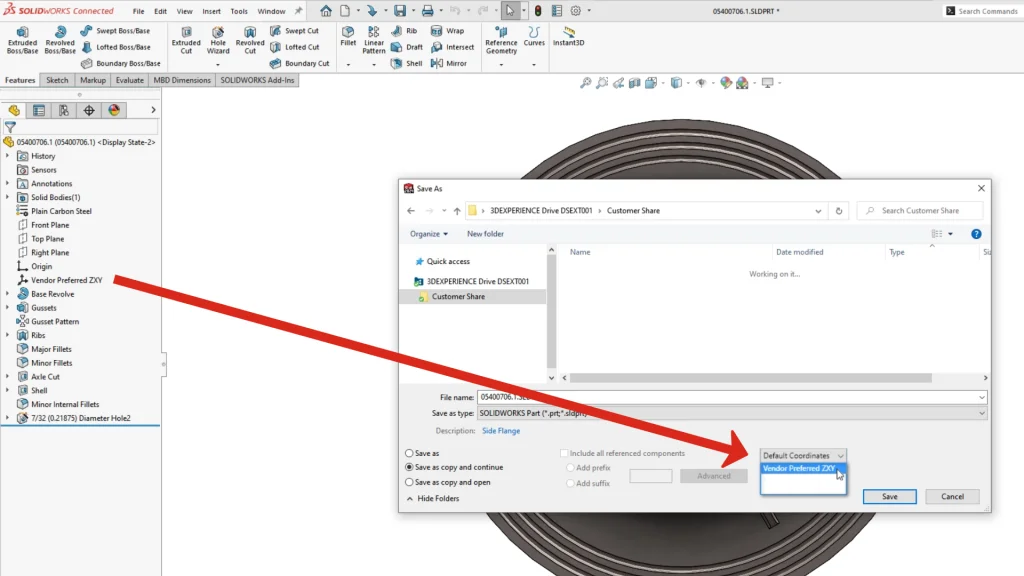Choose 'Save as copy and open' option

(x=410, y=482)
